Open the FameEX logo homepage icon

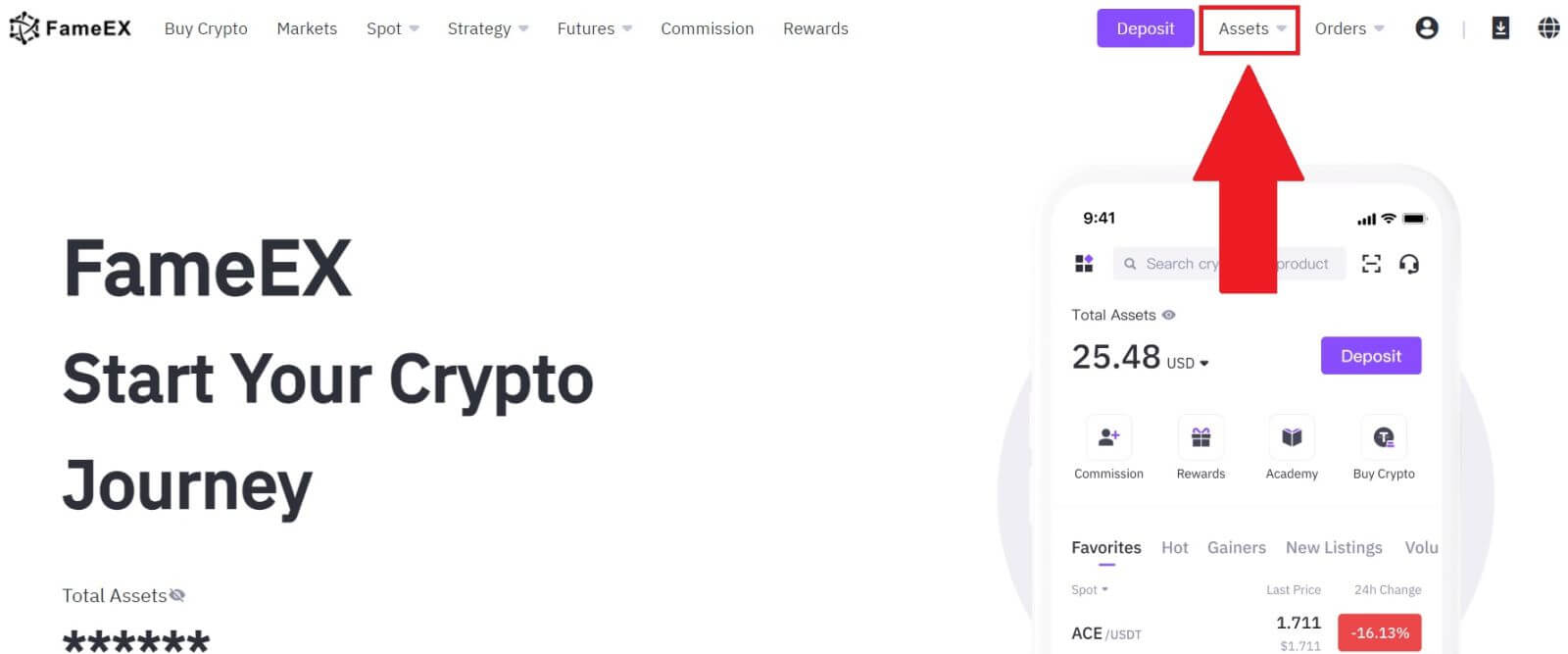pyautogui.click(x=69, y=28)
